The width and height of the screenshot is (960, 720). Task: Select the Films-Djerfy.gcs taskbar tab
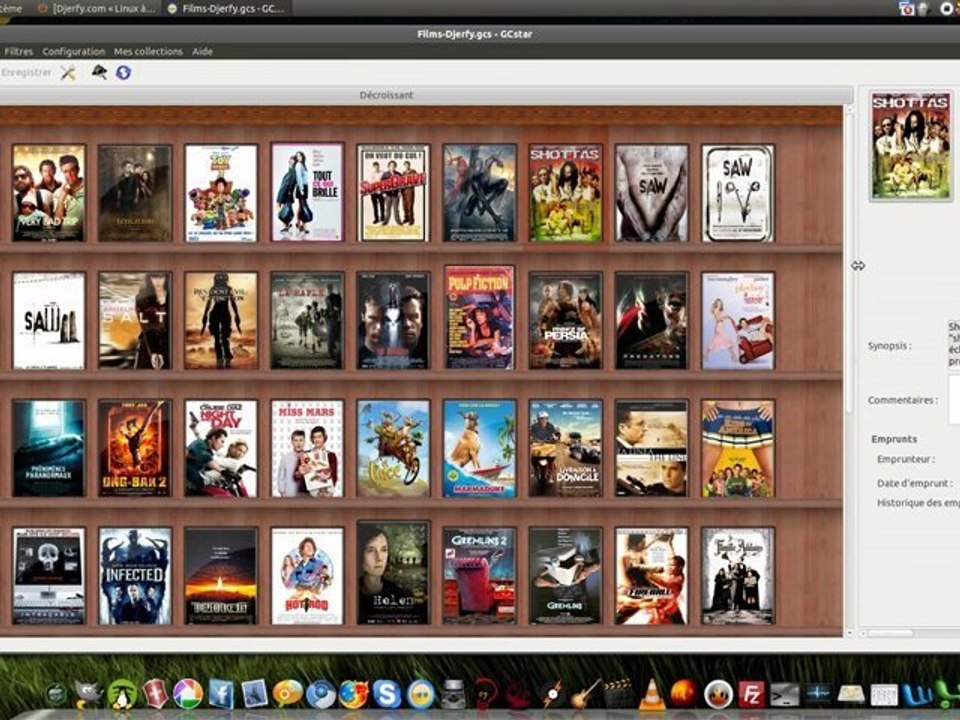(227, 9)
